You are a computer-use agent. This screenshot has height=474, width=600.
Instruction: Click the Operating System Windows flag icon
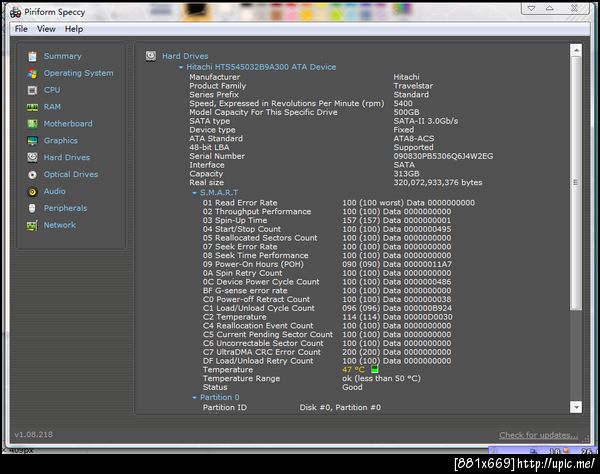pos(32,73)
